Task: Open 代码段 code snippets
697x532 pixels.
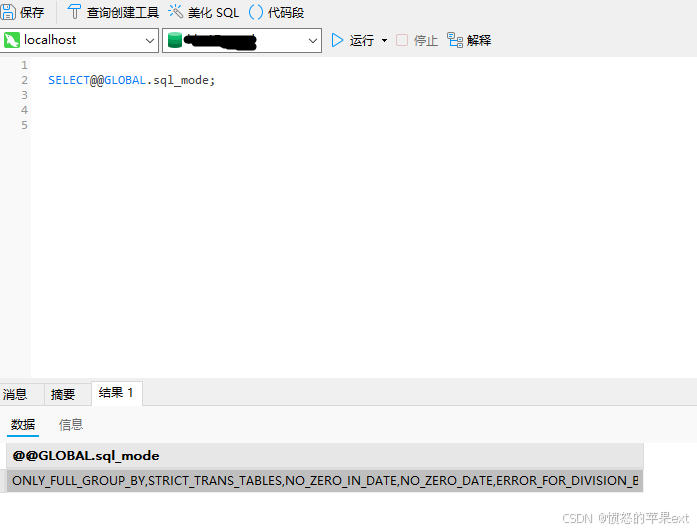Action: point(286,12)
